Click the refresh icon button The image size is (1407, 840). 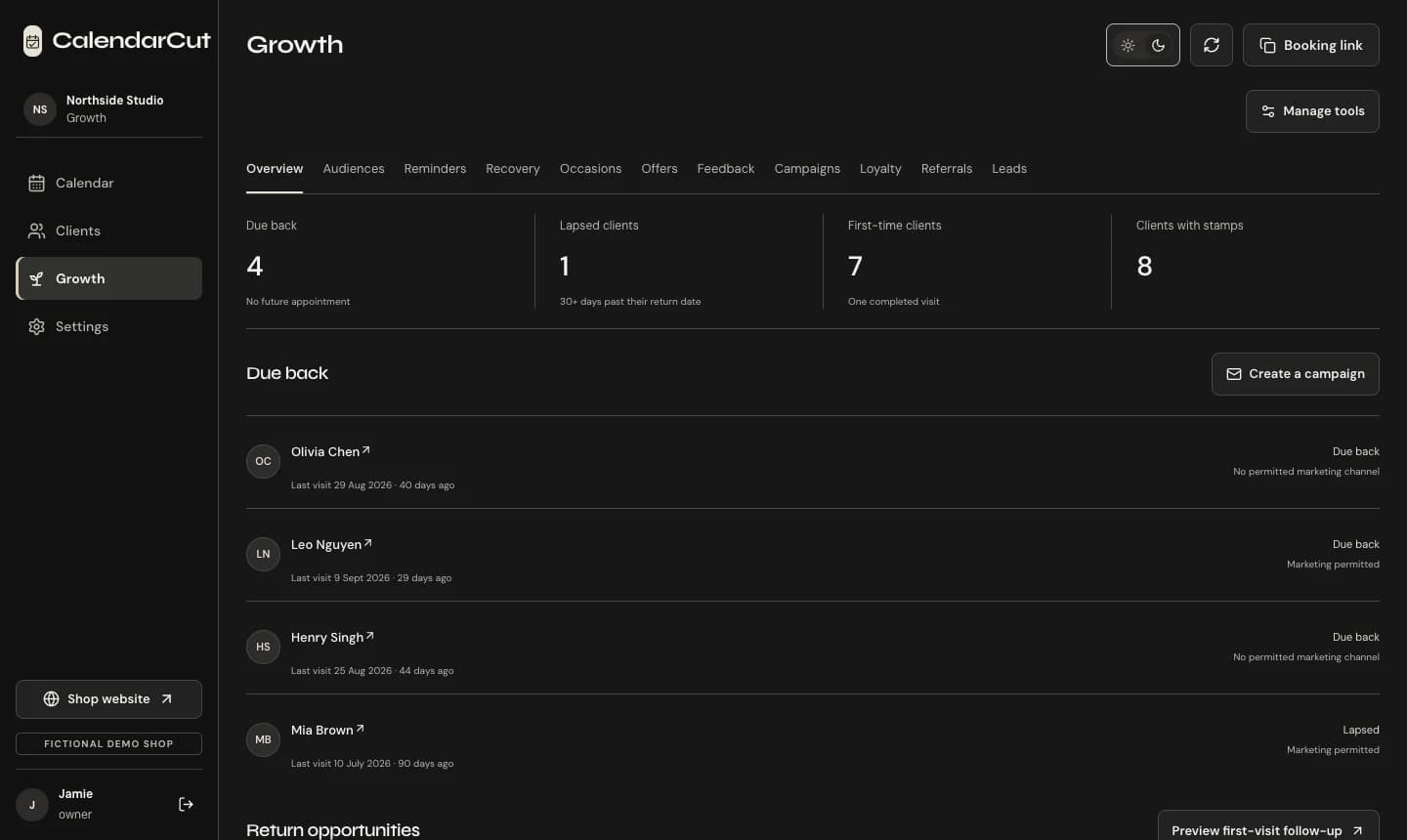1211,45
